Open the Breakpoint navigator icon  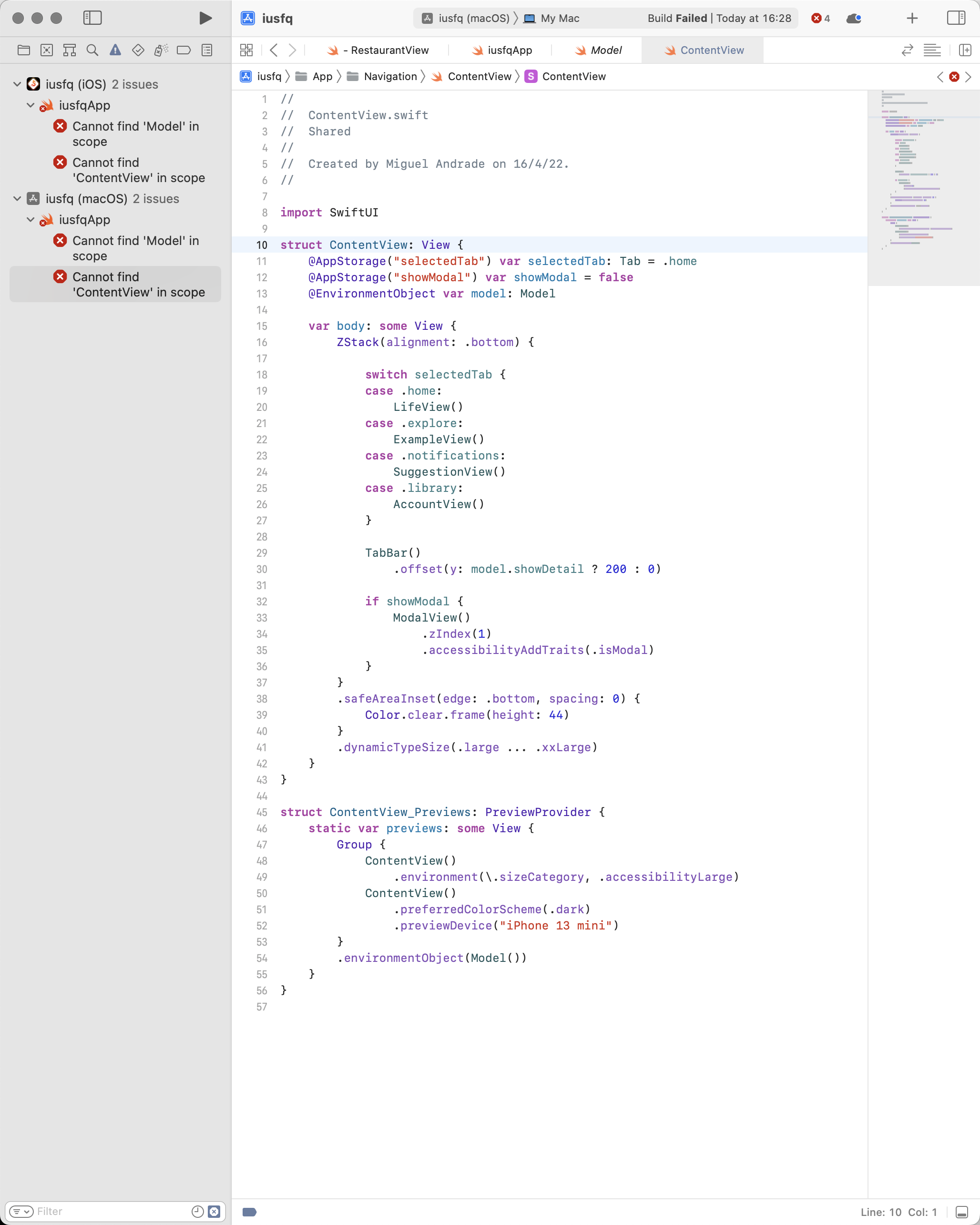tap(184, 50)
